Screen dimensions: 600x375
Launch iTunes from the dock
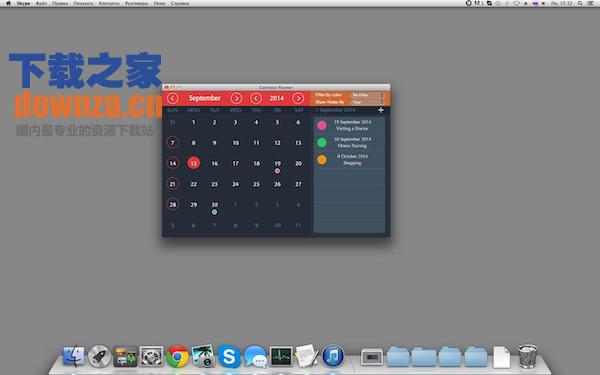tap(333, 356)
